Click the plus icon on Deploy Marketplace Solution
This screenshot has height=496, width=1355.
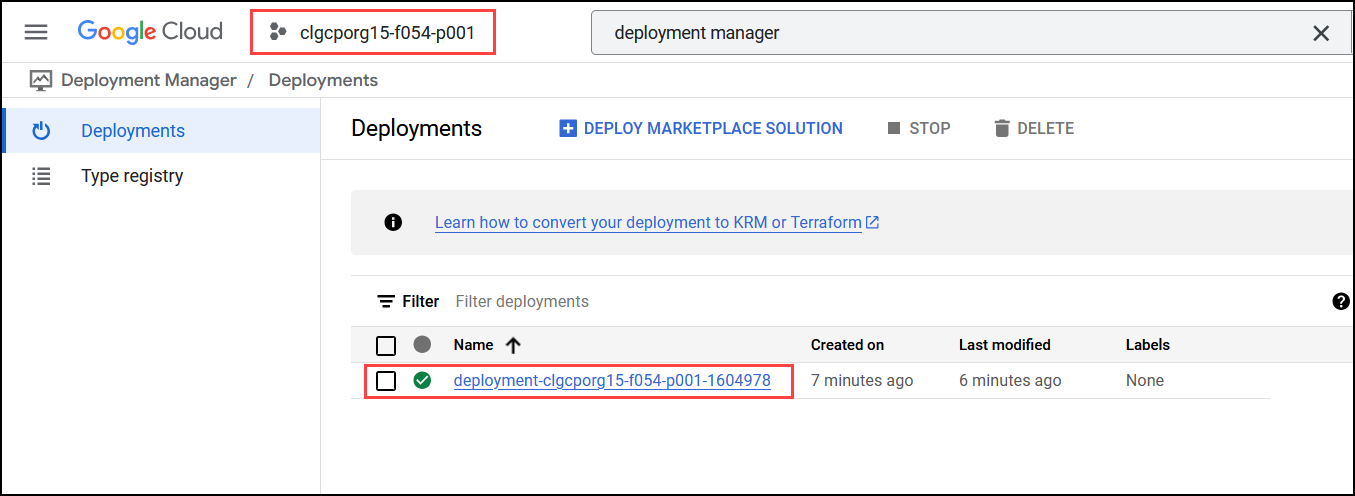[x=568, y=128]
